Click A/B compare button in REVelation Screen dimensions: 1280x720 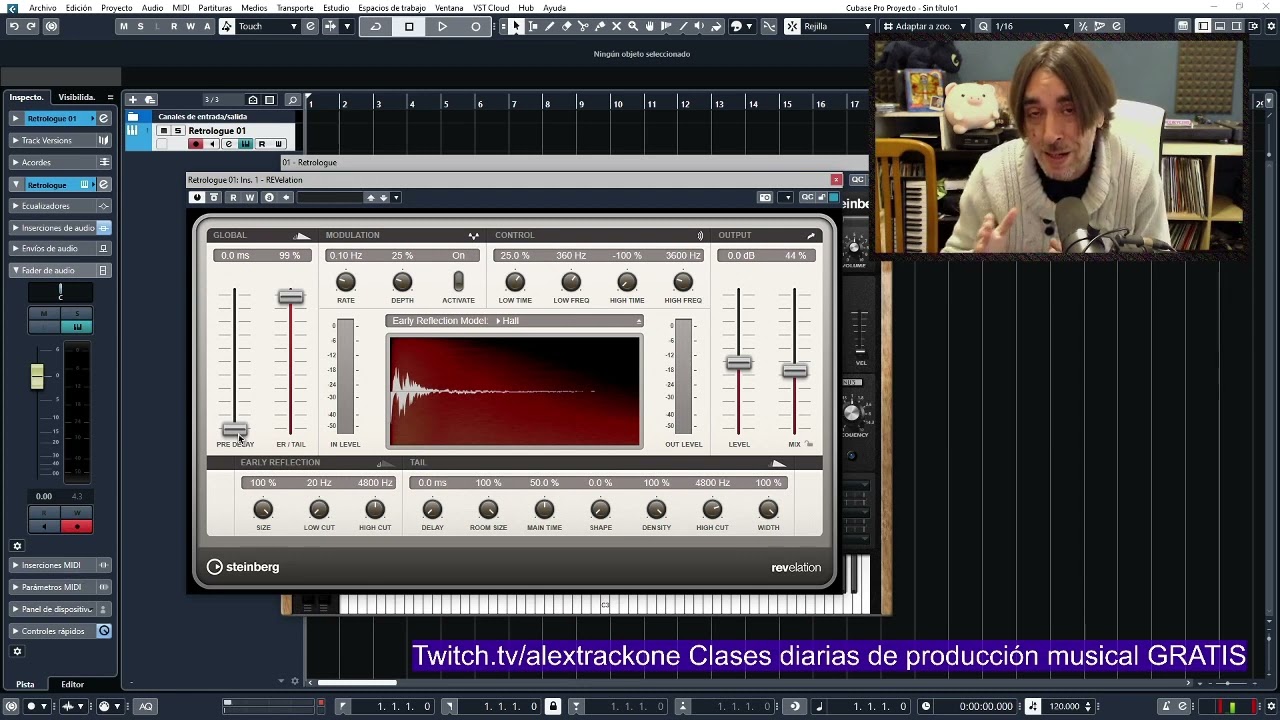coord(269,197)
